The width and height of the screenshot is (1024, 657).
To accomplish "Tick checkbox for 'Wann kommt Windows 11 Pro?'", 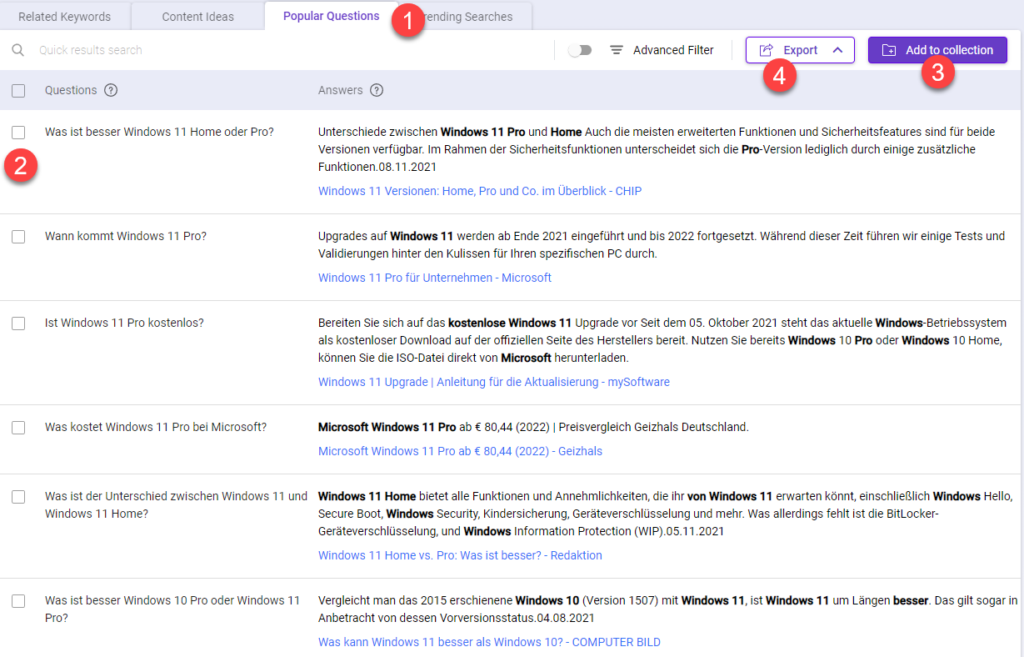I will 18,236.
